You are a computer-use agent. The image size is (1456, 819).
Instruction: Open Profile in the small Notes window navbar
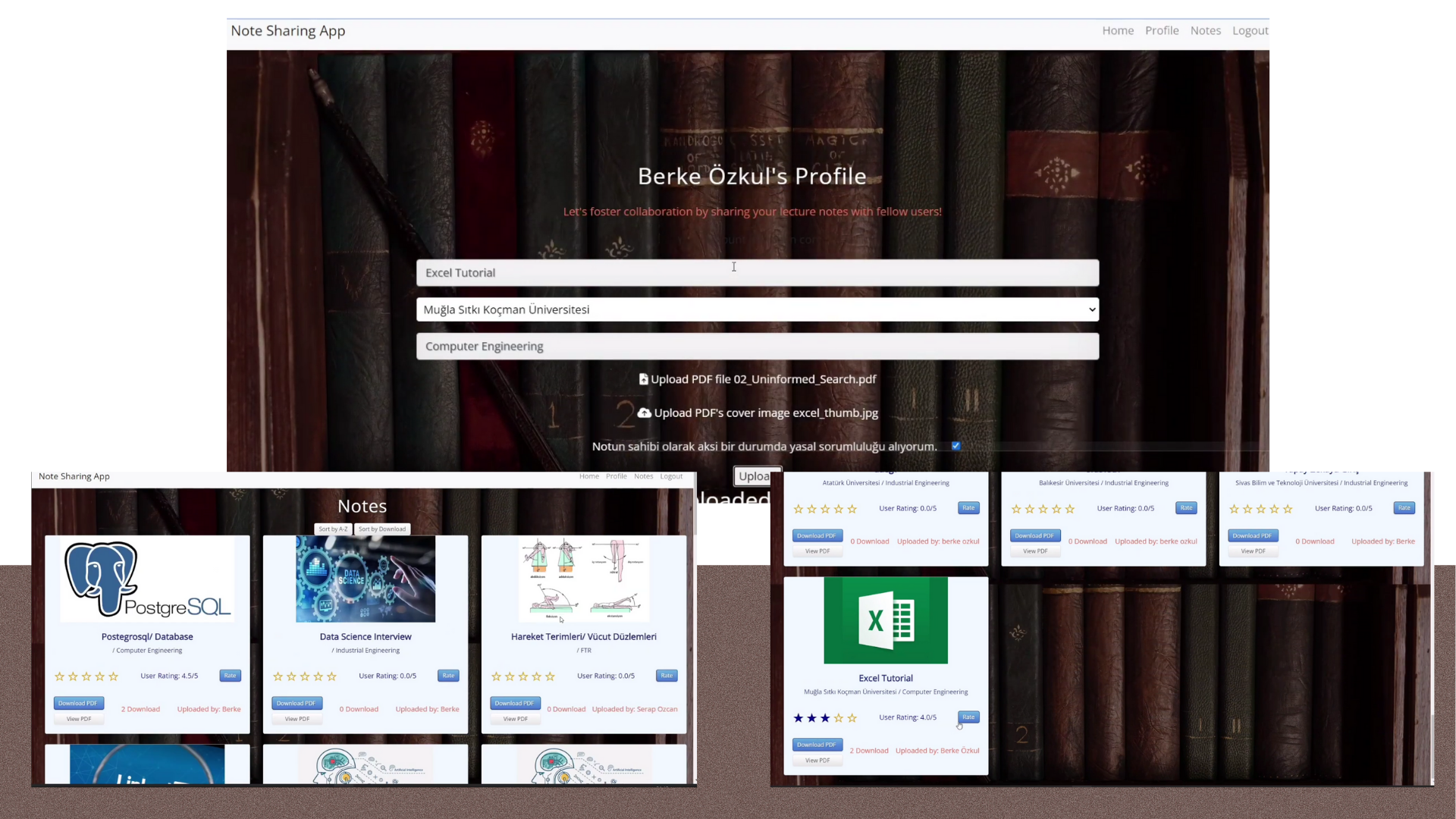click(x=617, y=476)
